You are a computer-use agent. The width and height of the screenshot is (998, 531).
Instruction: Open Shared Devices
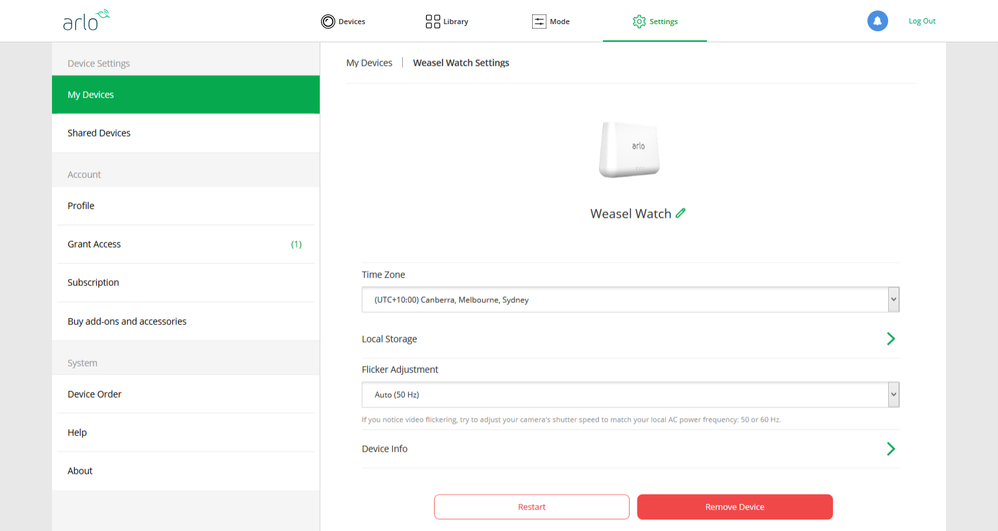point(186,133)
